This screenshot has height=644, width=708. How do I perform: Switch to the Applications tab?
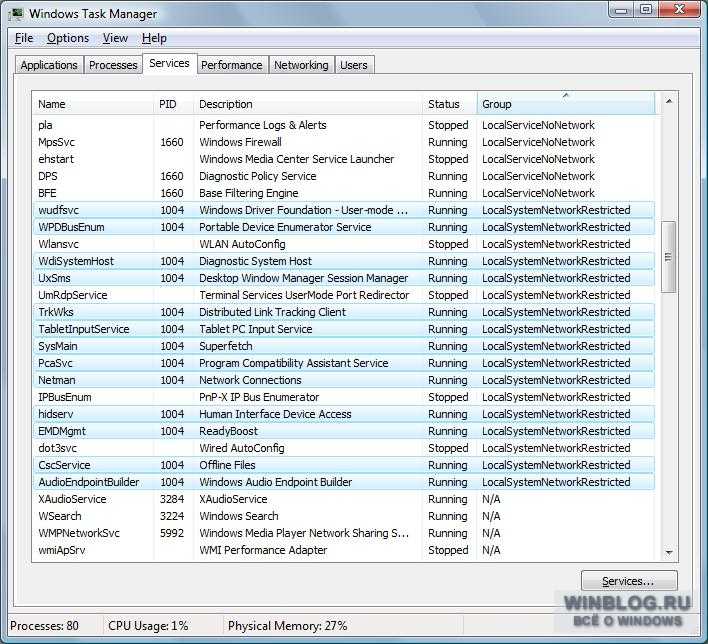[x=49, y=65]
